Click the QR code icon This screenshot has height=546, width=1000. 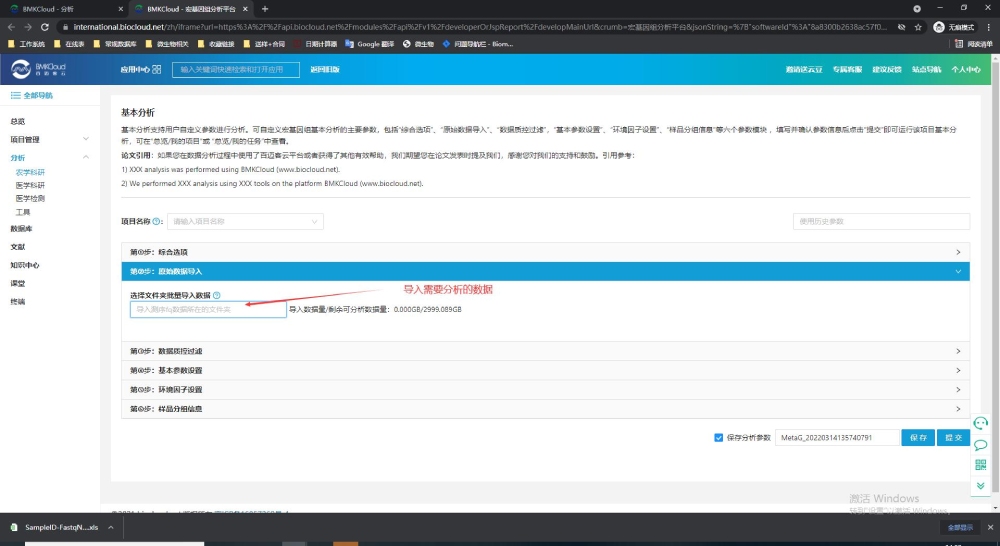click(x=981, y=464)
